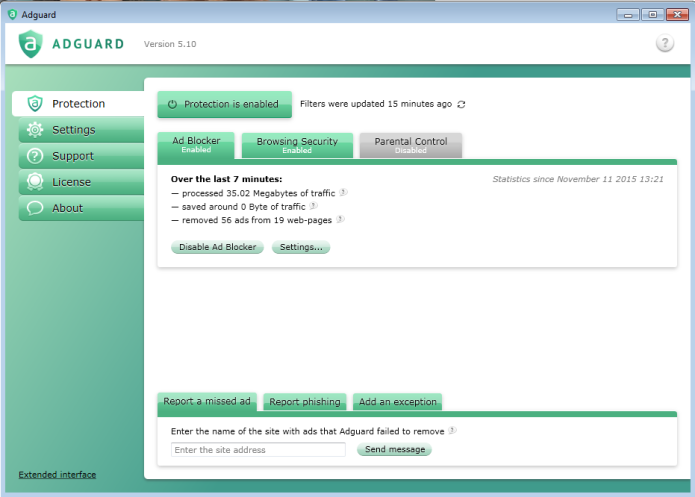Image resolution: width=695 pixels, height=497 pixels.
Task: Click info icon after 'failed to remove' text
Action: [452, 430]
